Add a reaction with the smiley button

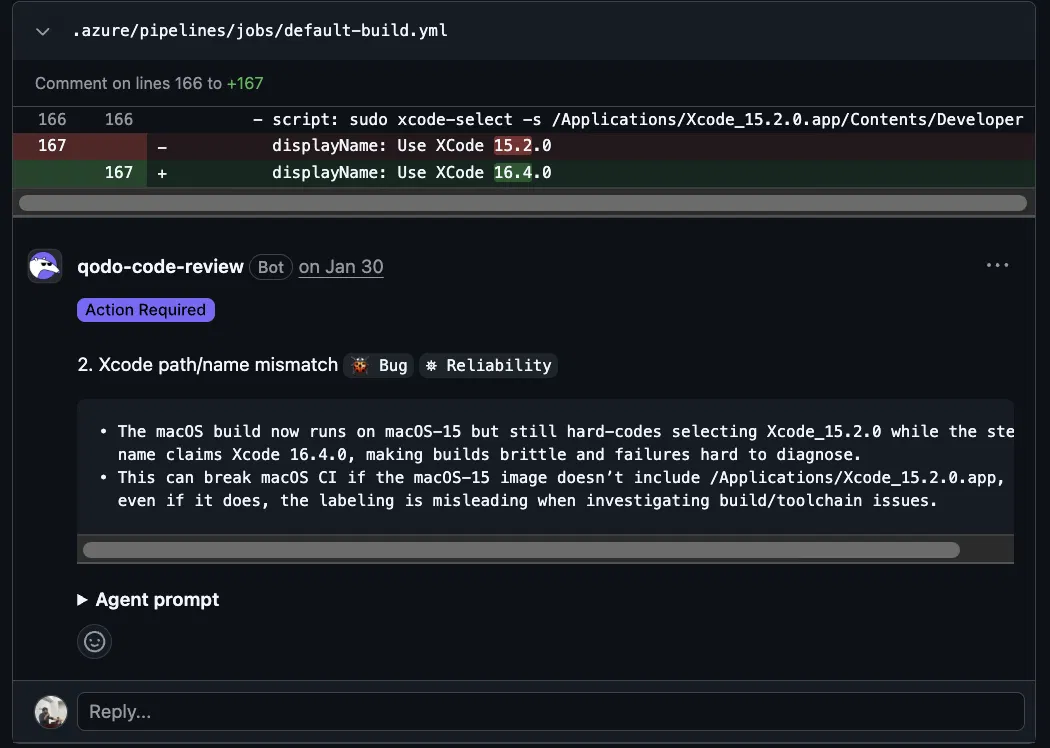(x=94, y=642)
